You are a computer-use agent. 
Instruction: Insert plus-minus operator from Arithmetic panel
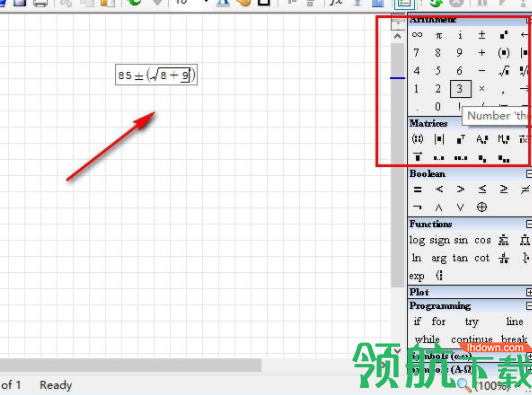482,35
